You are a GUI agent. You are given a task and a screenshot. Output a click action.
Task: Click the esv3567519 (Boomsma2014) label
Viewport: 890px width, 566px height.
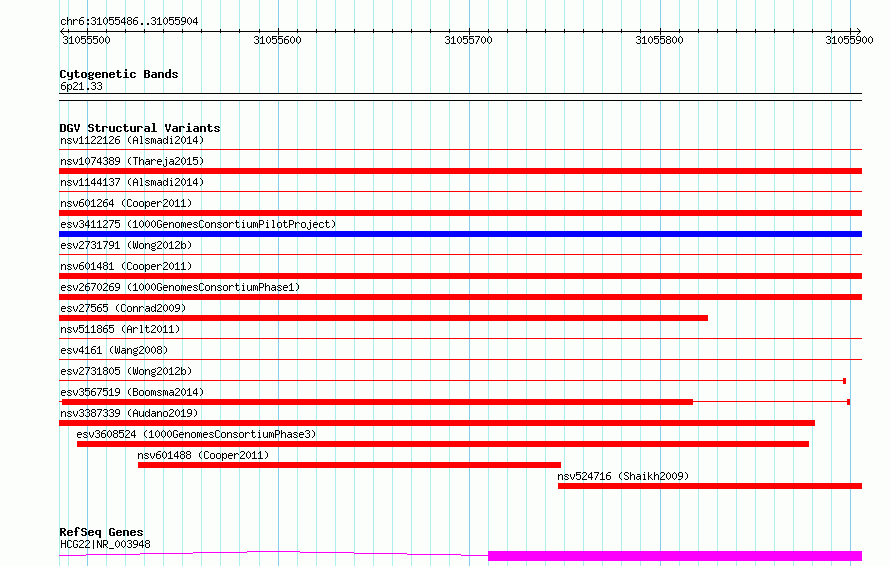click(132, 392)
